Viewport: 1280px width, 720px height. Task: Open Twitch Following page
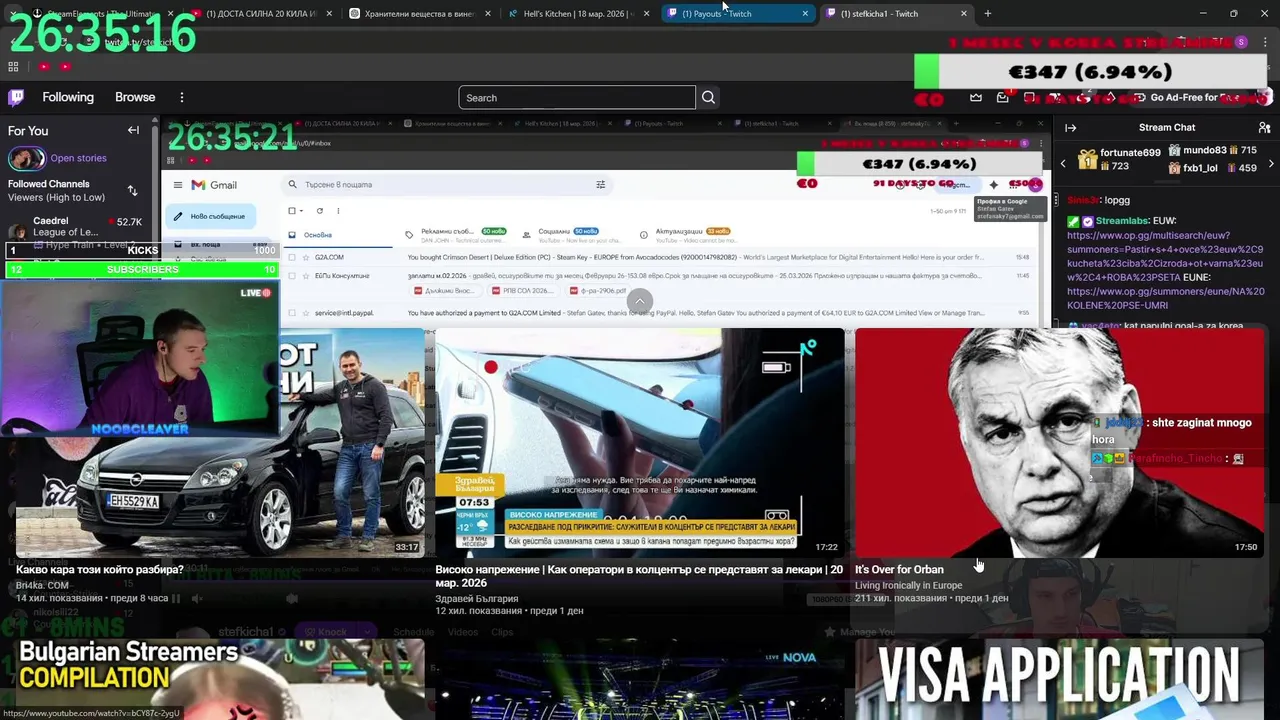(68, 98)
